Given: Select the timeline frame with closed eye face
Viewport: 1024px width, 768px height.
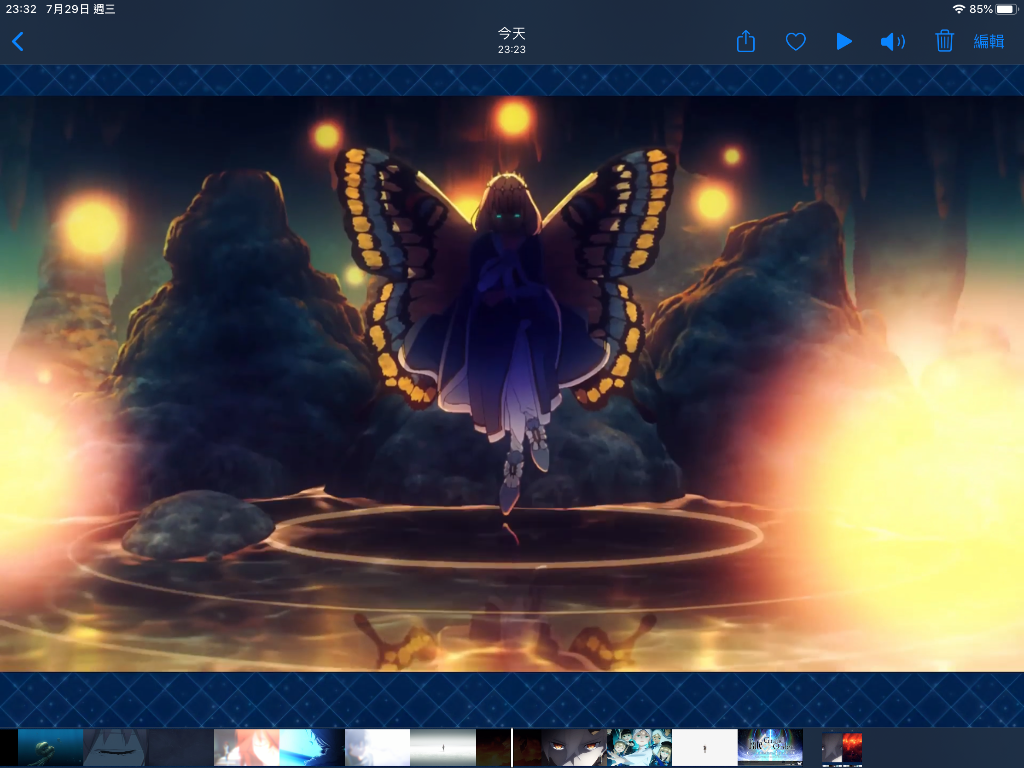Looking at the screenshot, I should [x=116, y=747].
